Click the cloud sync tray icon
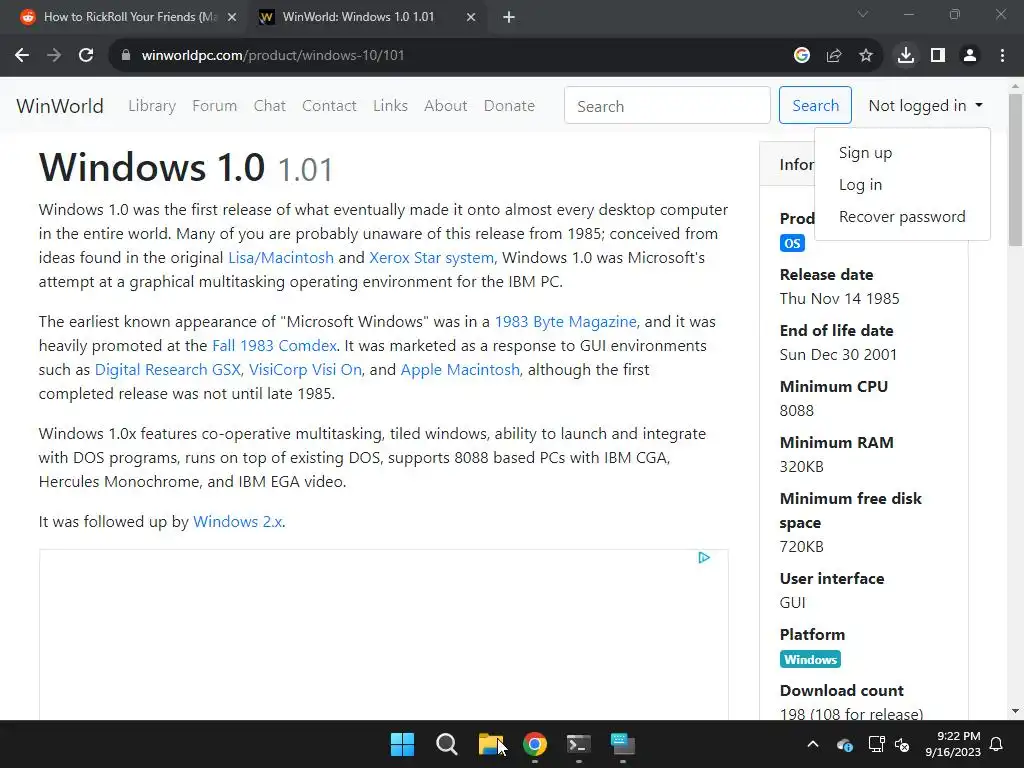Screen dimensions: 1024x768 (x=844, y=744)
